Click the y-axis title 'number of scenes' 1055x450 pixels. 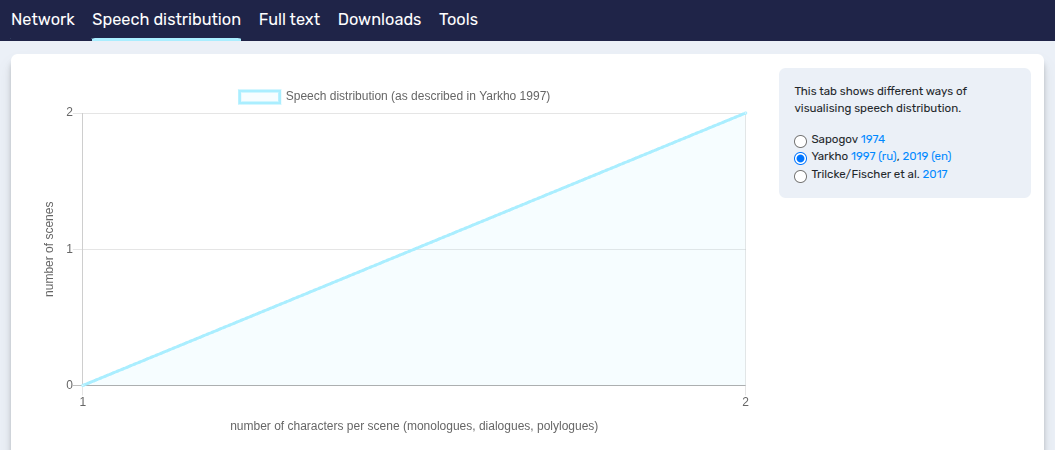[49, 249]
